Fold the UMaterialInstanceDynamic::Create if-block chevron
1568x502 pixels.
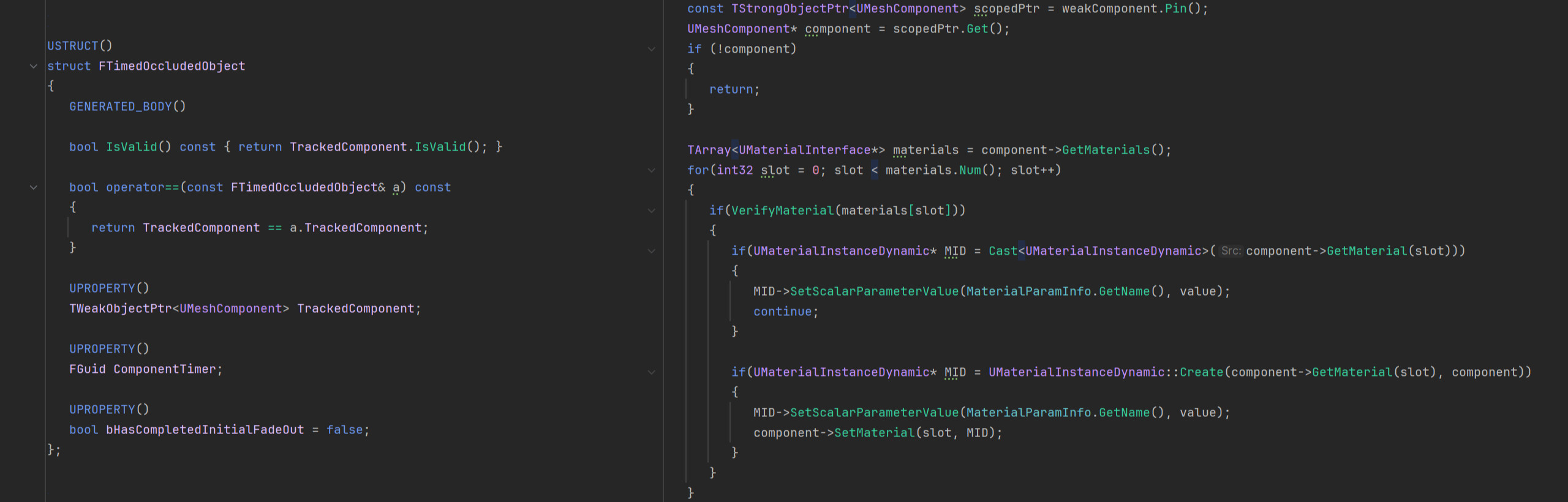pyautogui.click(x=651, y=372)
